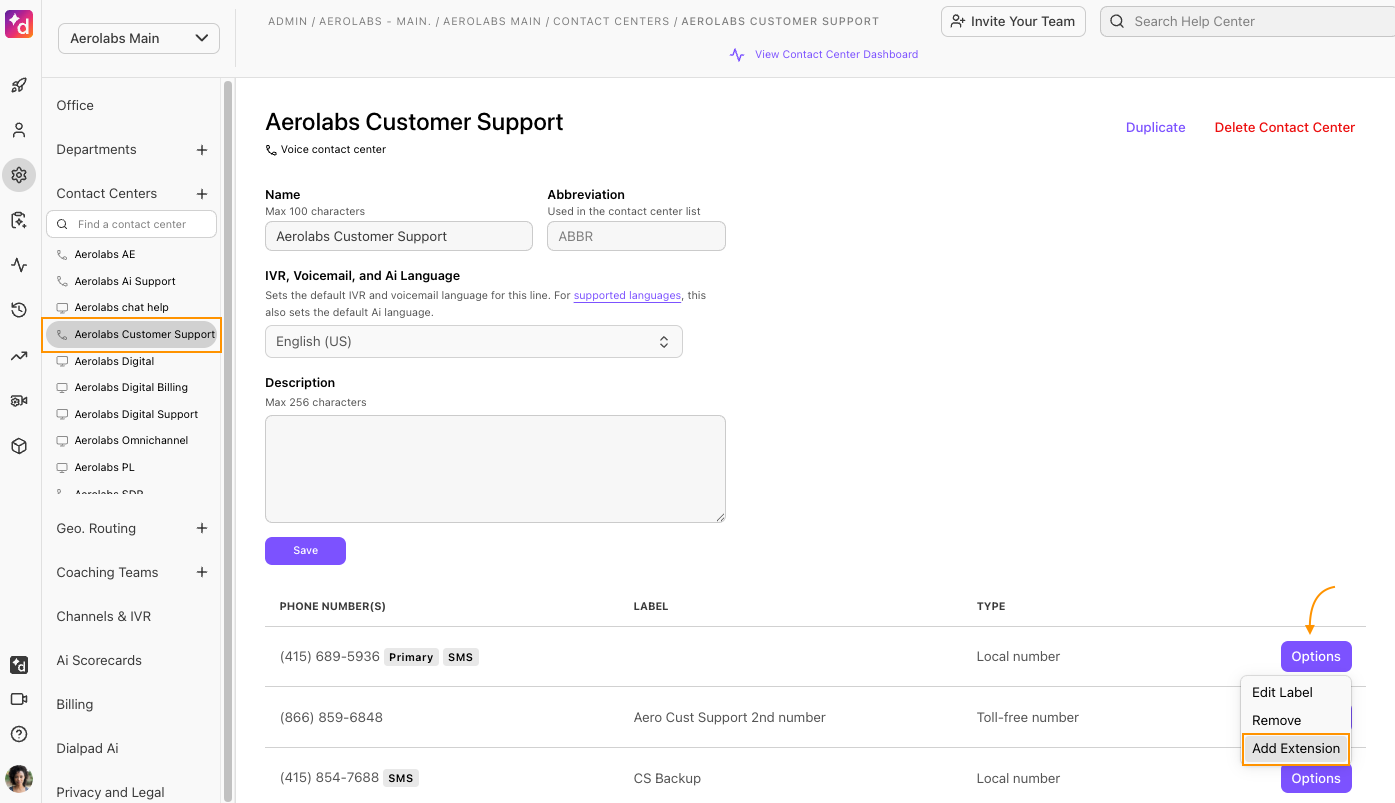Viewport: 1395px width, 803px height.
Task: Open the clipboard sparkle icon in left rail
Action: point(19,220)
